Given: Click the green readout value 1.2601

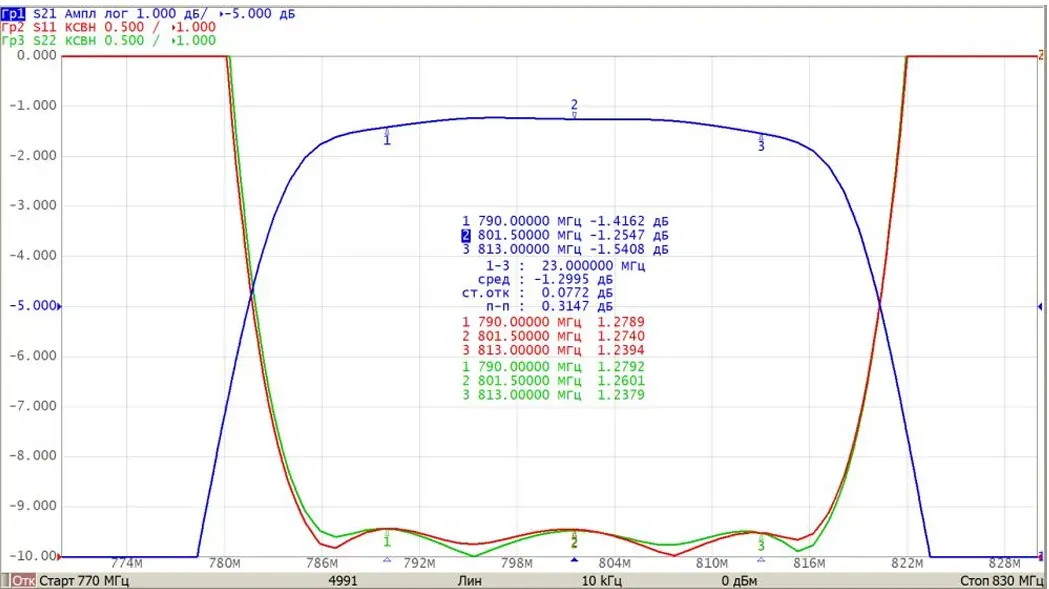Looking at the screenshot, I should (x=621, y=381).
